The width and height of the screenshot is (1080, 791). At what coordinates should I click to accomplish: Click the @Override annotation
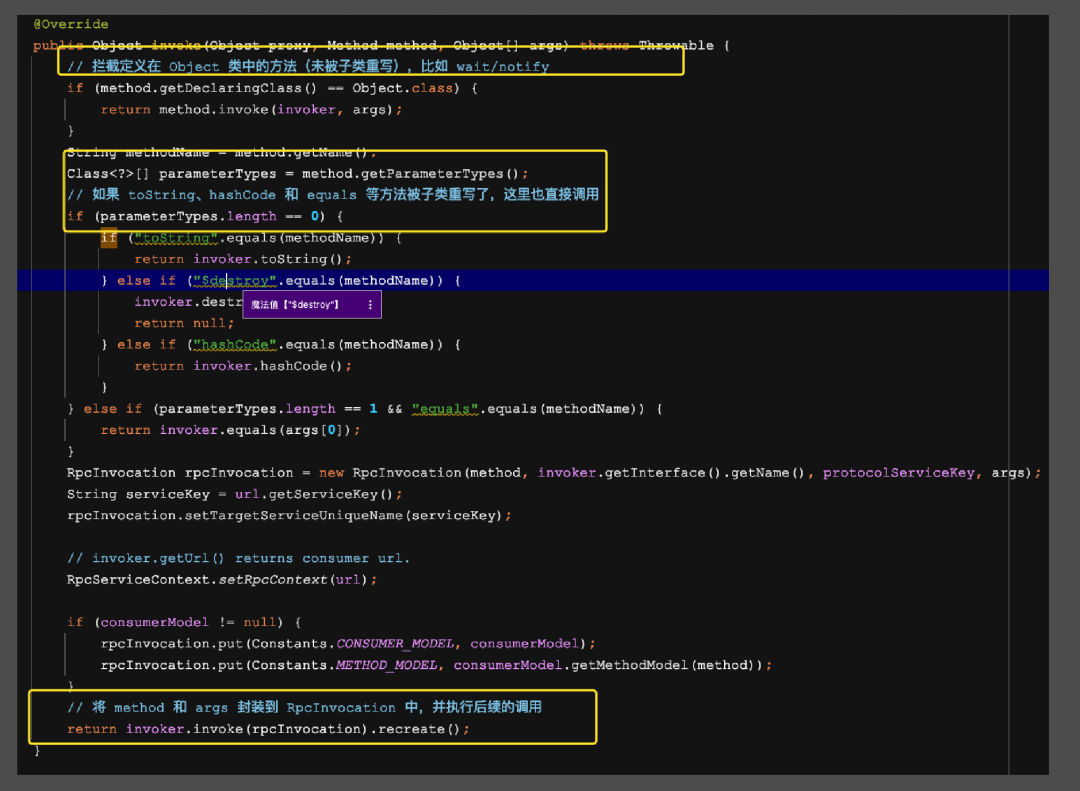71,24
